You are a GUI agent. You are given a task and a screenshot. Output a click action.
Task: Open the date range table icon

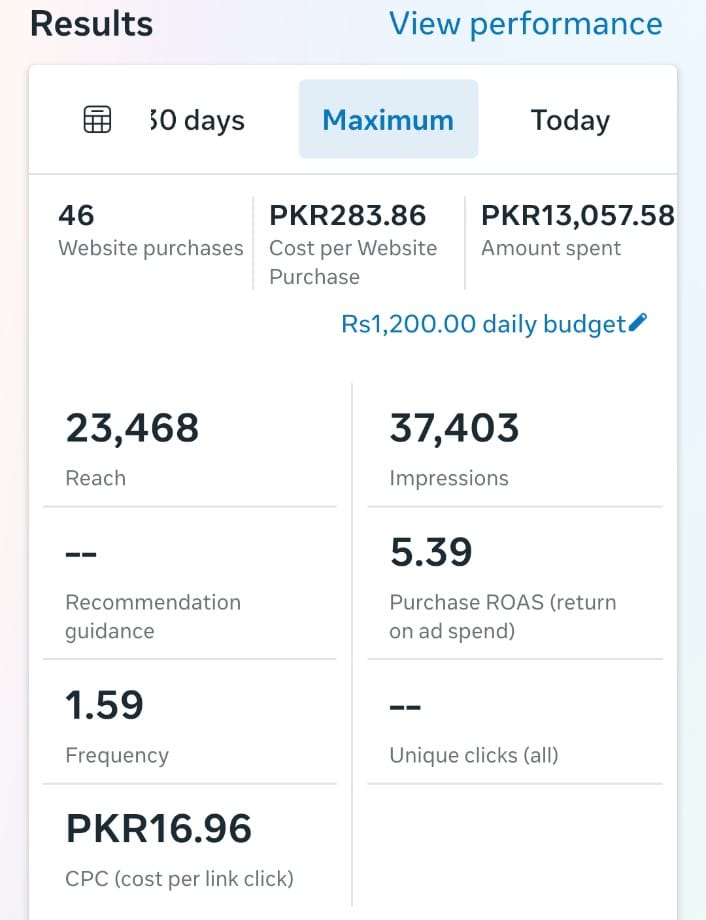coord(97,120)
